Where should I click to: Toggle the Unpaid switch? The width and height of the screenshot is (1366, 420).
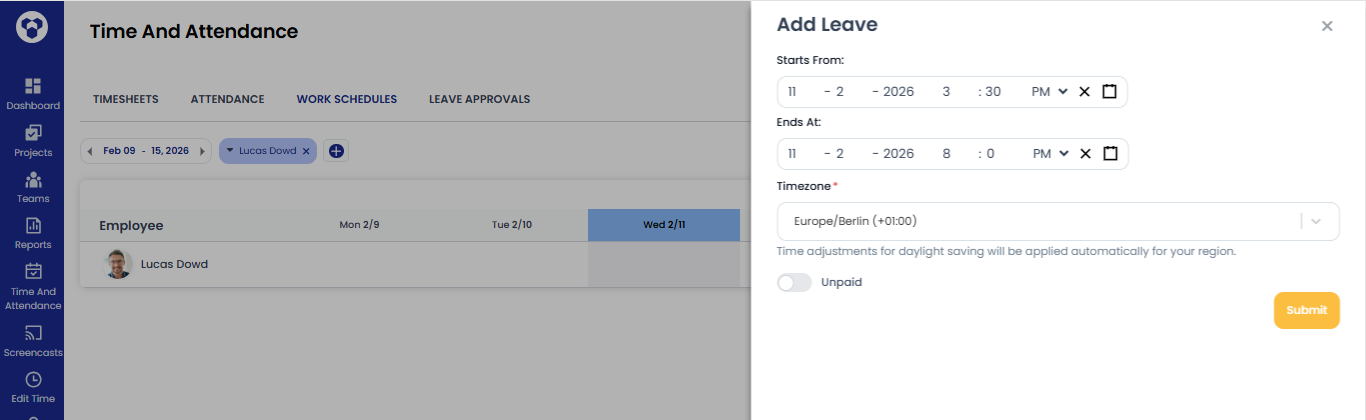[794, 283]
